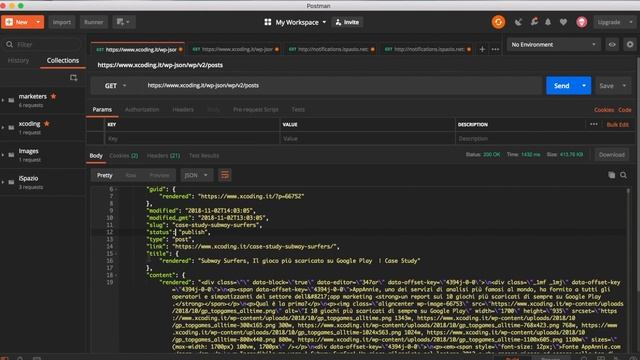Open the JSON format dropdown
Image resolution: width=640 pixels, height=360 pixels.
[x=196, y=175]
